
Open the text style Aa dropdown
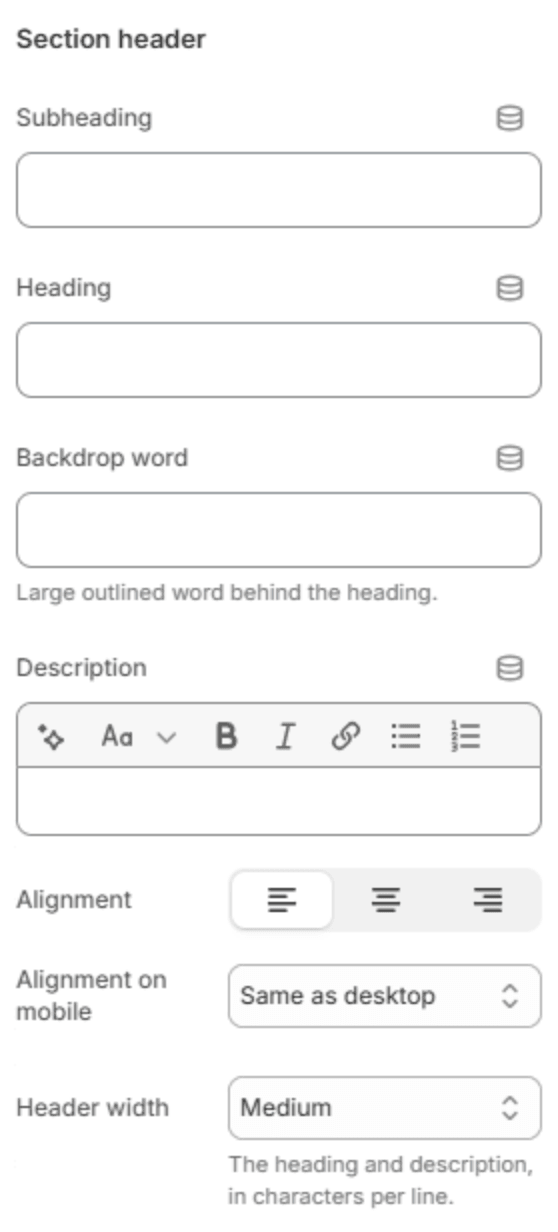[138, 737]
